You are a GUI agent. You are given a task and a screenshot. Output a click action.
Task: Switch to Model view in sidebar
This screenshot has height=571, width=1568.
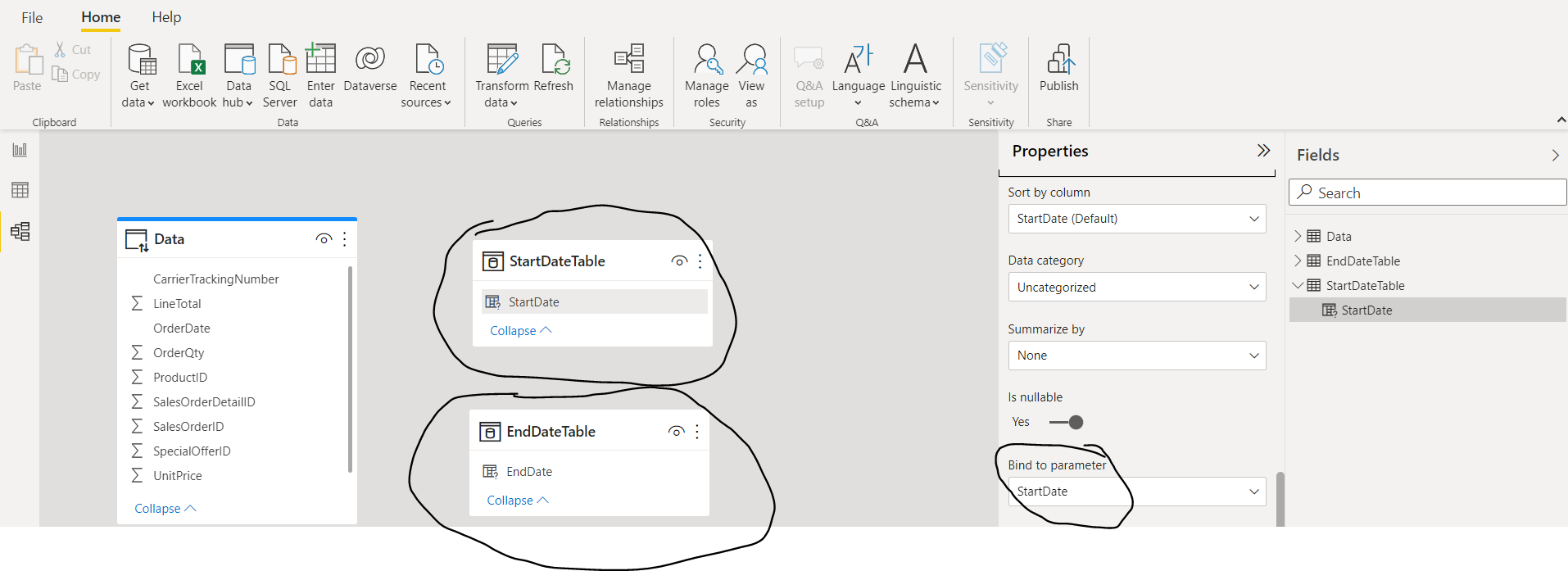(x=20, y=231)
